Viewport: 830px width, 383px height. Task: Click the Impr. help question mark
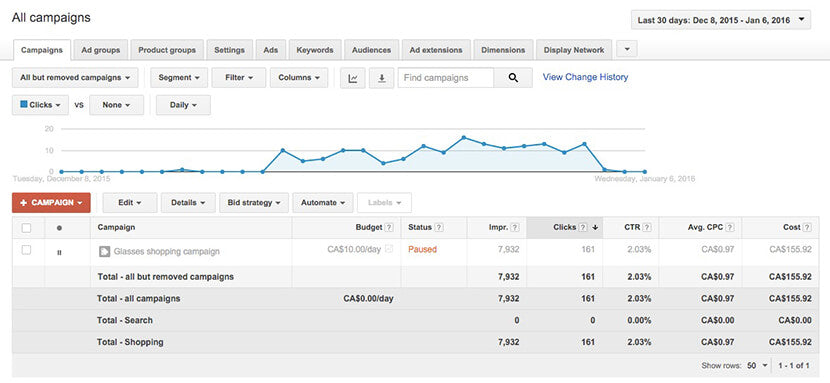point(515,227)
